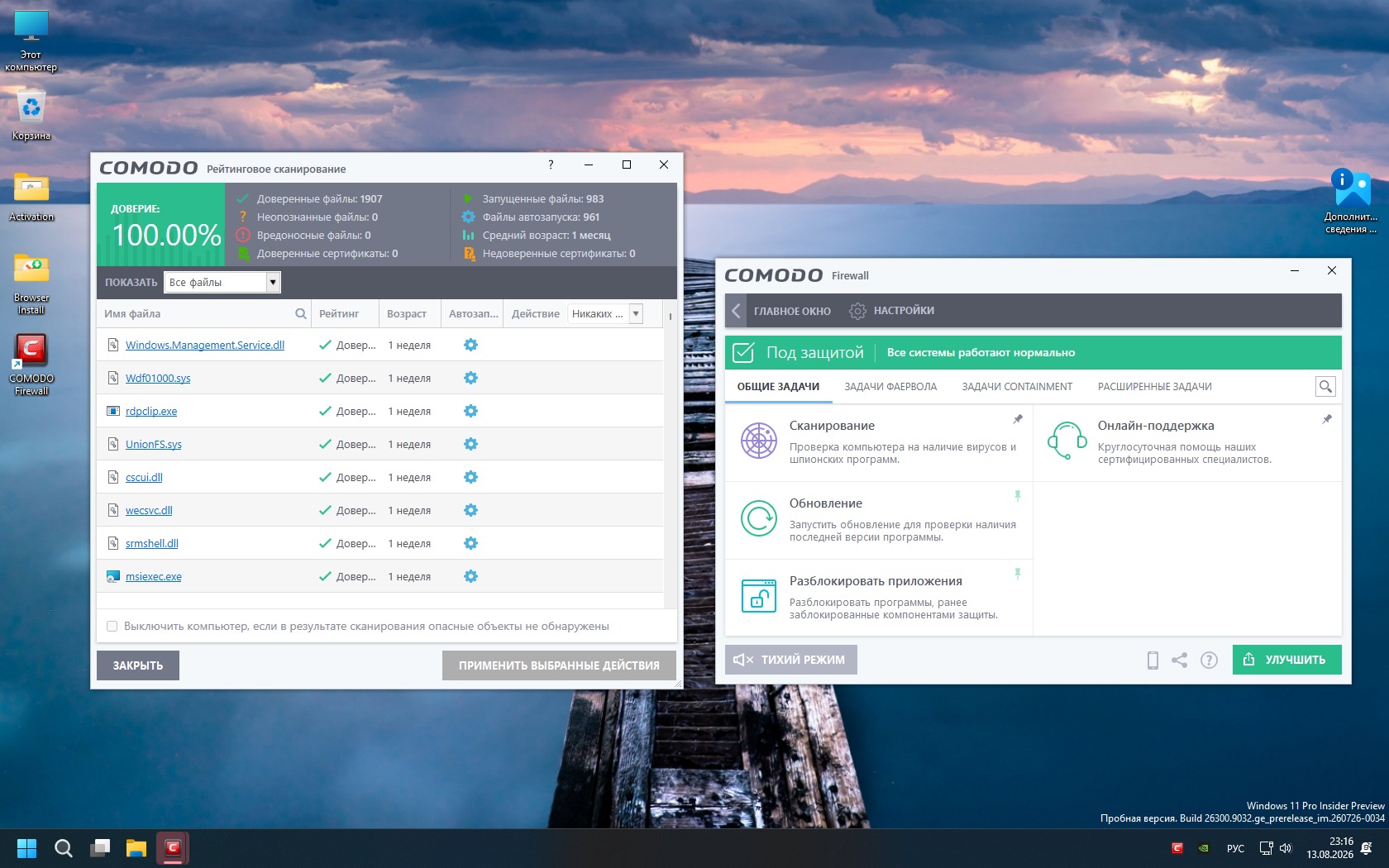Screen dimensions: 1389x868
Task: Open the rdpclip.exe file link
Action: pyautogui.click(x=151, y=411)
